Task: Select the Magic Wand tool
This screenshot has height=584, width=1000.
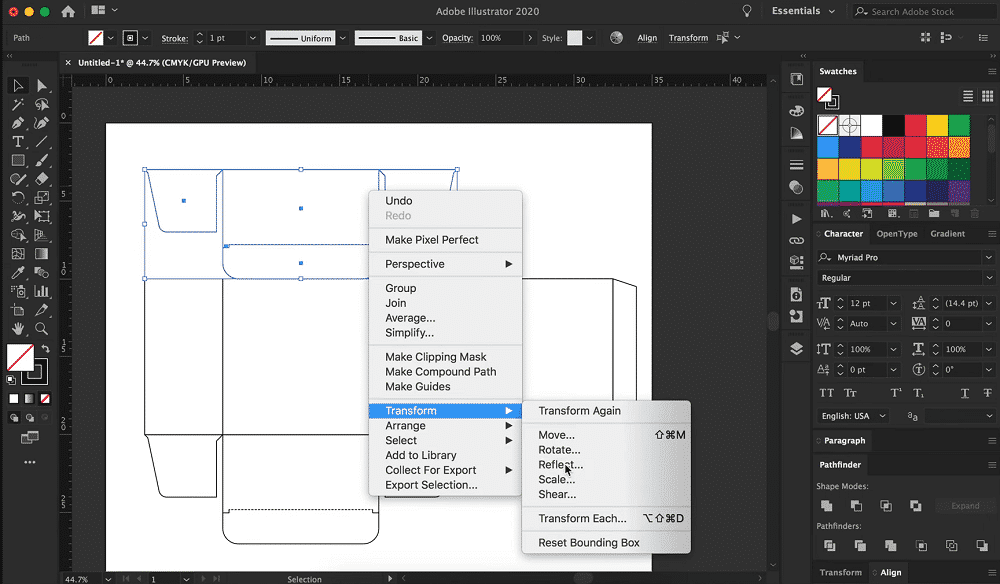Action: 18,105
